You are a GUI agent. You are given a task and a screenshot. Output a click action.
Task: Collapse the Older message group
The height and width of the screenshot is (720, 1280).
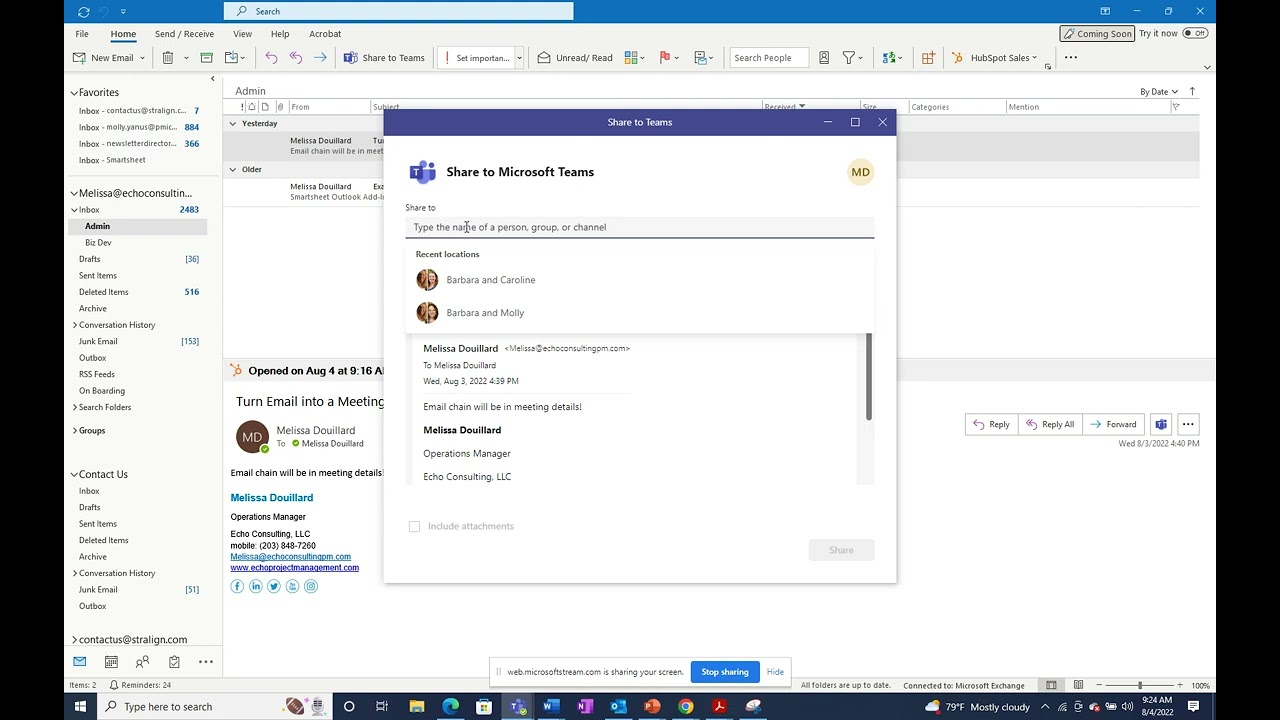pyautogui.click(x=233, y=170)
